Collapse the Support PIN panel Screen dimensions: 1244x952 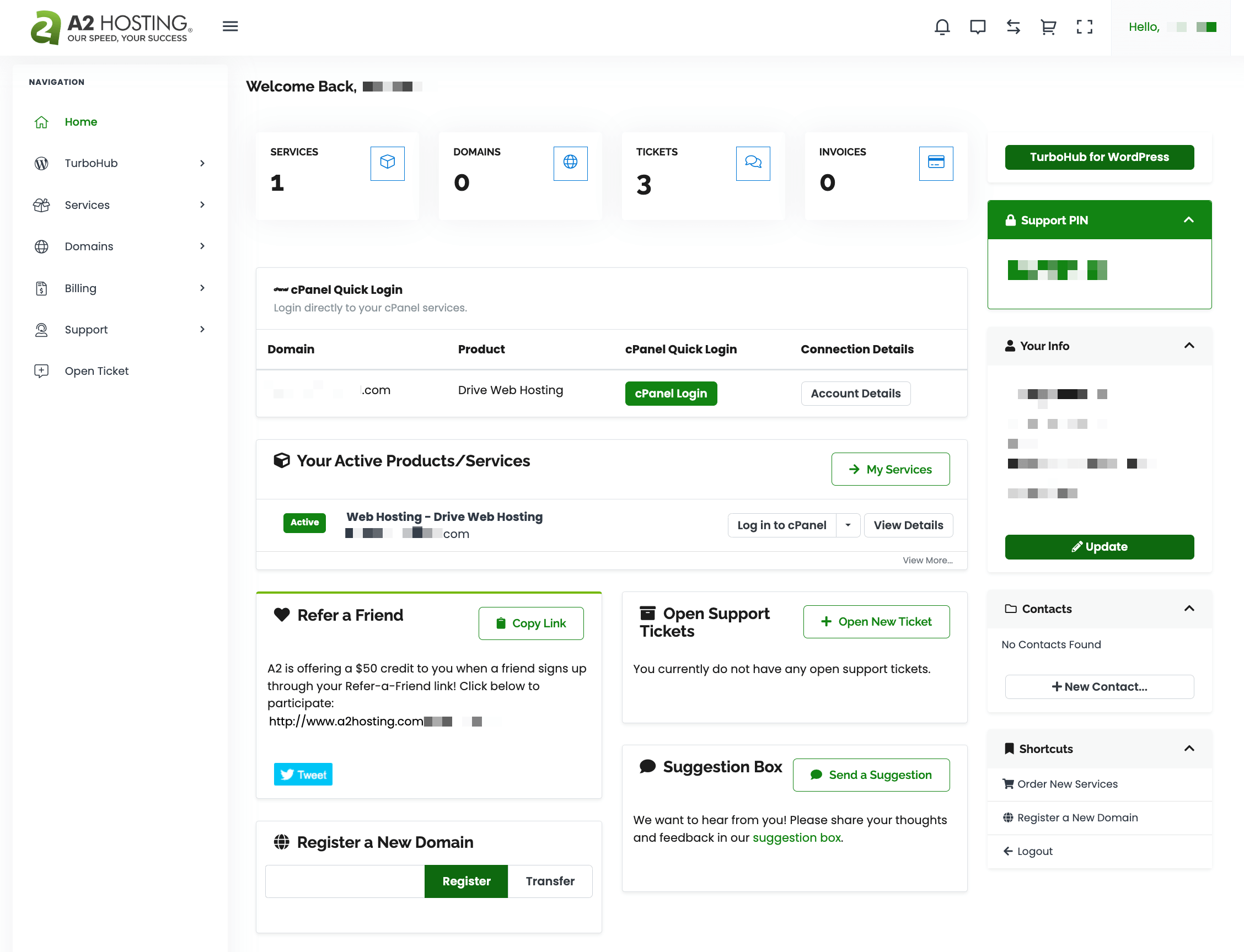pyautogui.click(x=1189, y=220)
